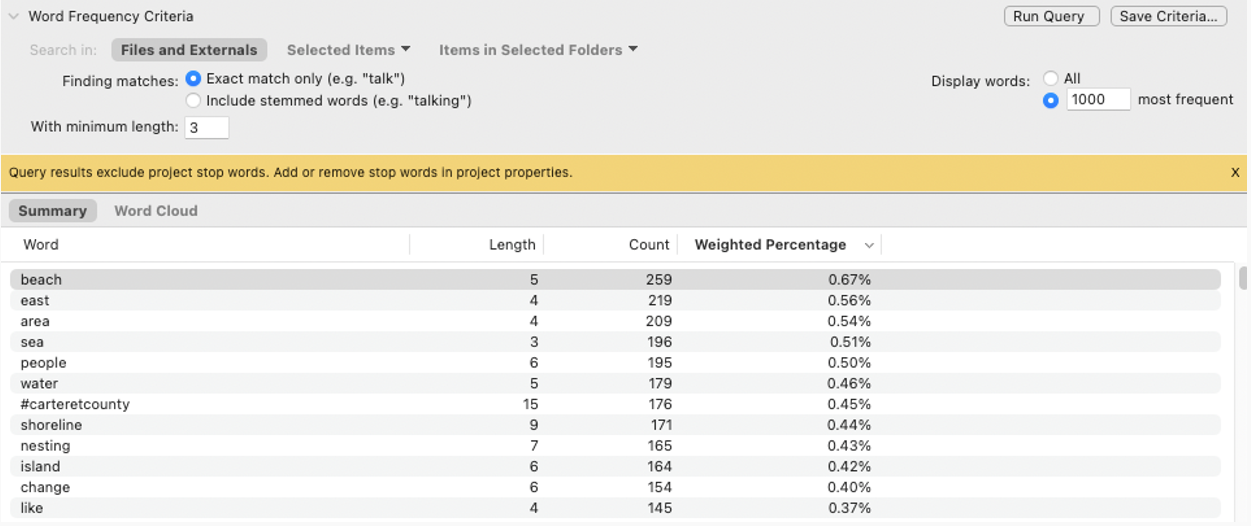Select the most frequent words option

coord(1051,101)
